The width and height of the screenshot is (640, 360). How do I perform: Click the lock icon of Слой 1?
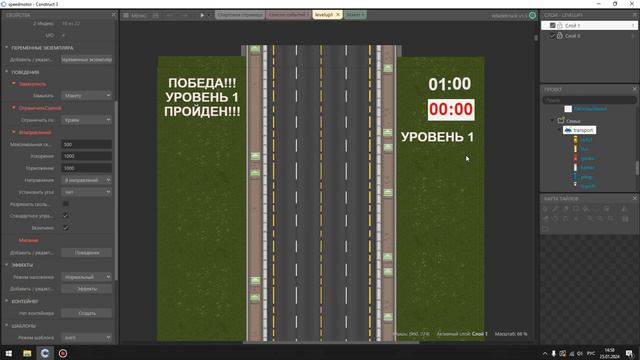pyautogui.click(x=560, y=25)
